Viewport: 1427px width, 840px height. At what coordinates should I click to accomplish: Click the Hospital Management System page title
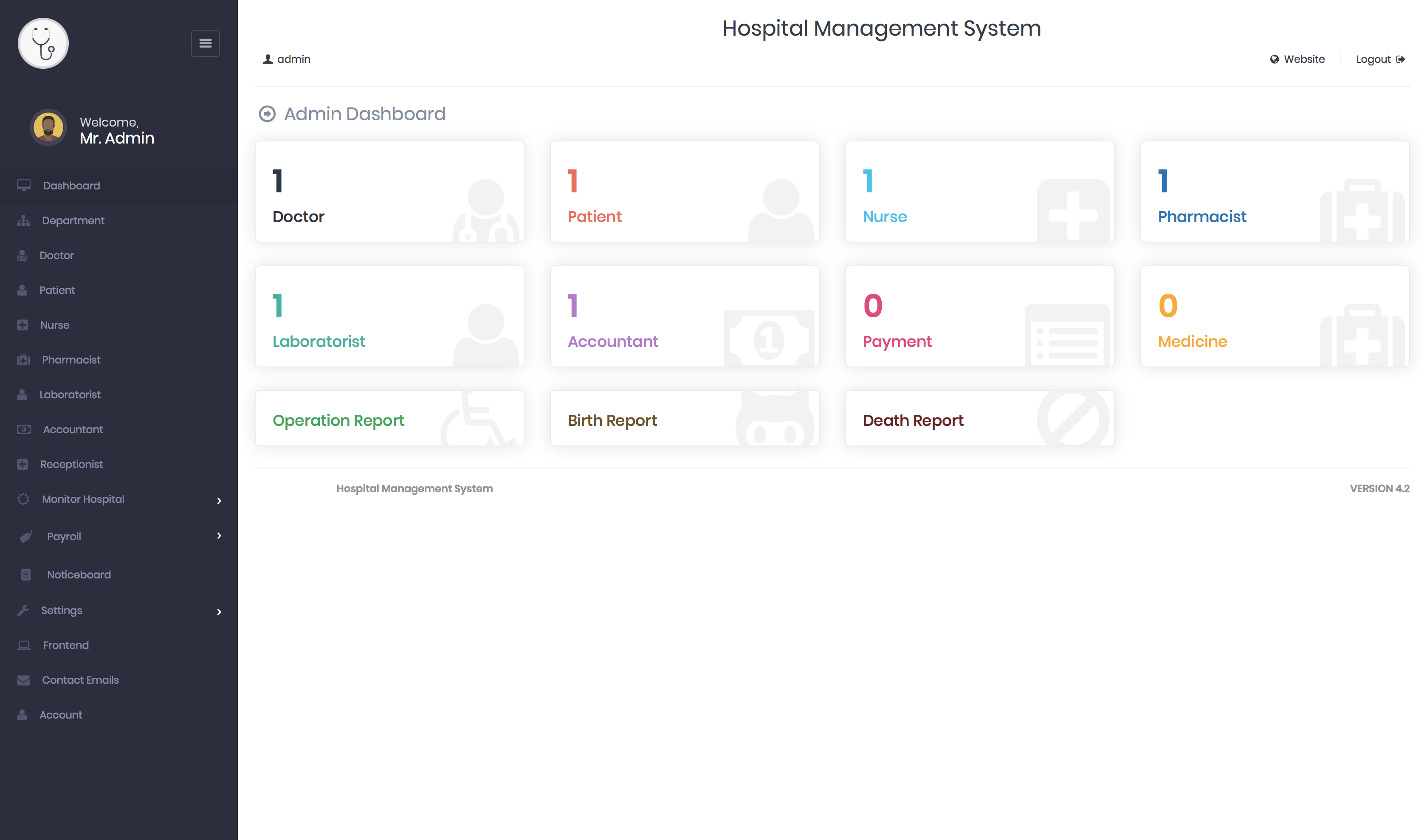point(882,29)
